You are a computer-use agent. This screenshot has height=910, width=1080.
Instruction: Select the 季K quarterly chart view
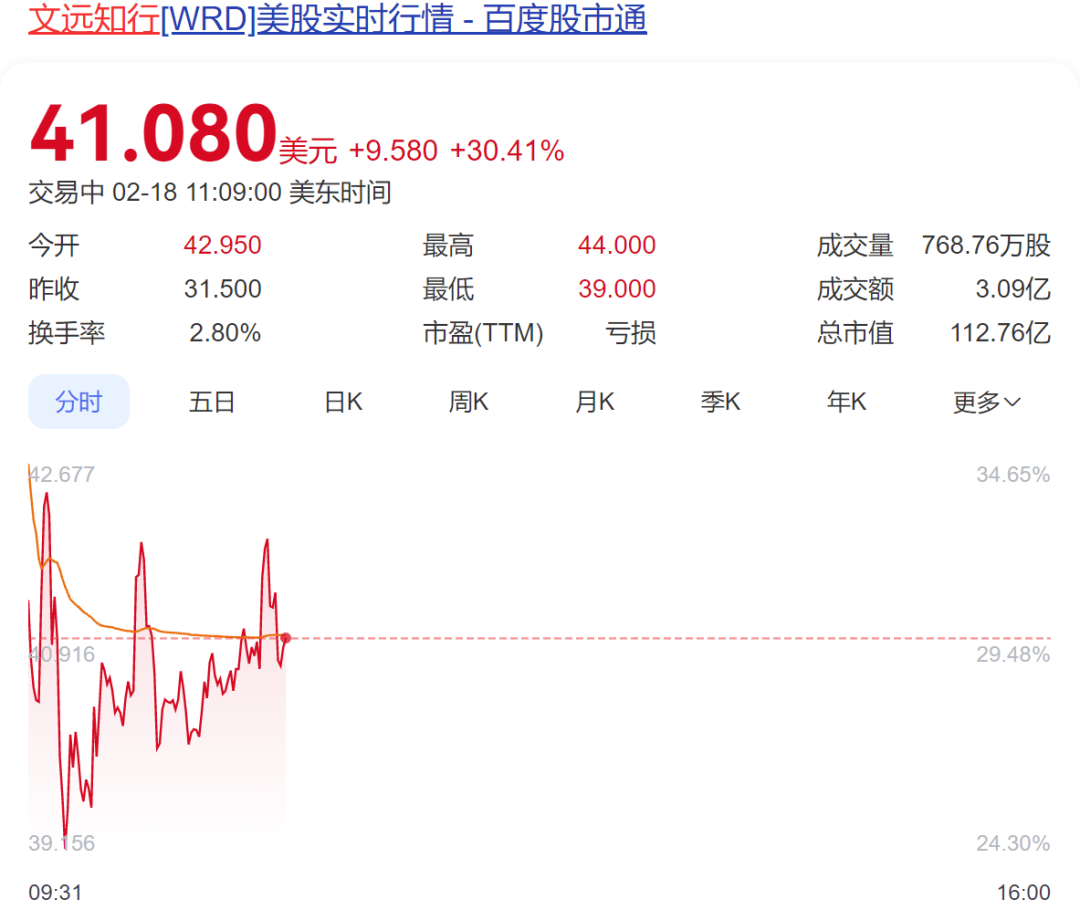tap(720, 401)
